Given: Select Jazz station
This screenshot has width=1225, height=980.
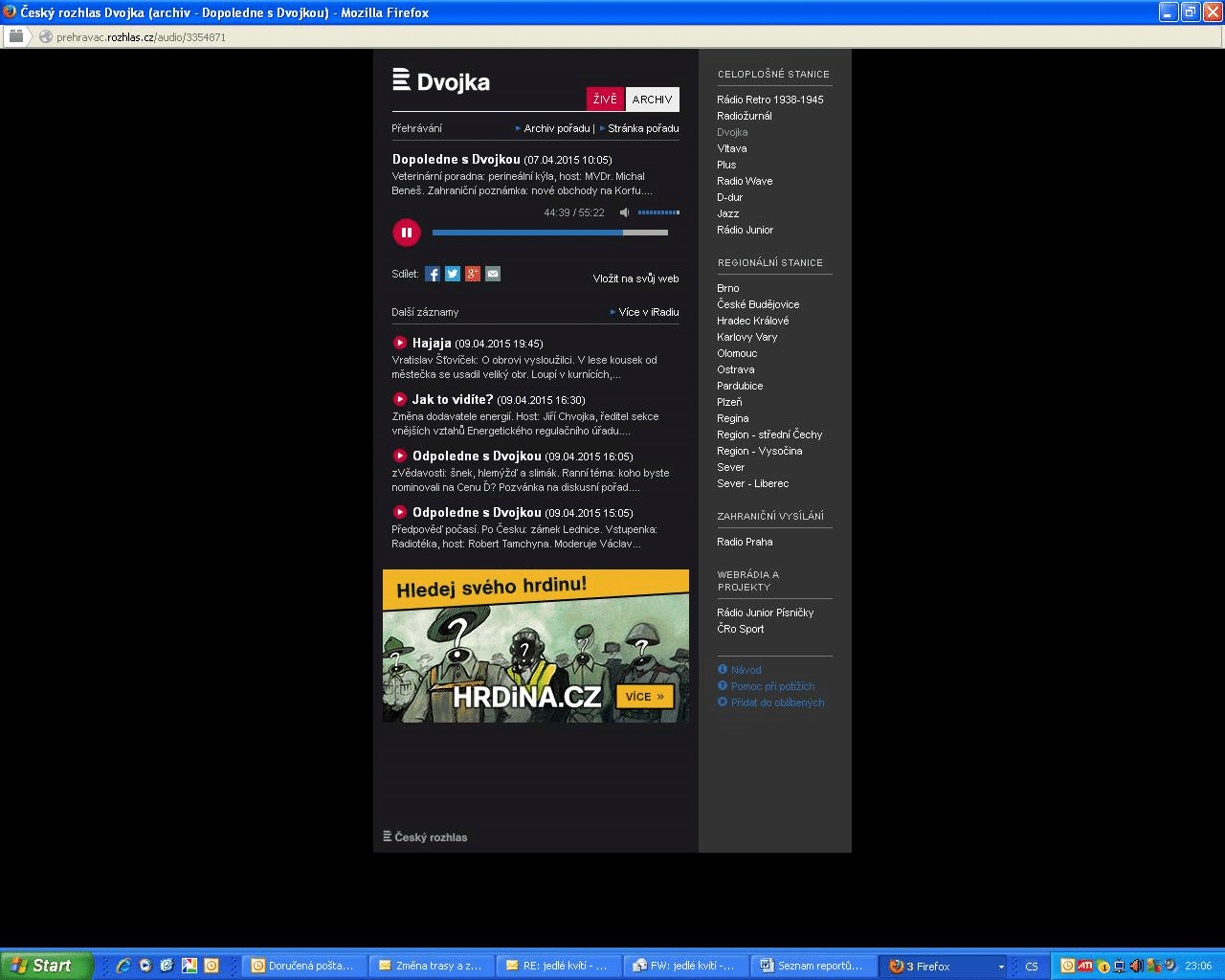Looking at the screenshot, I should 728,213.
